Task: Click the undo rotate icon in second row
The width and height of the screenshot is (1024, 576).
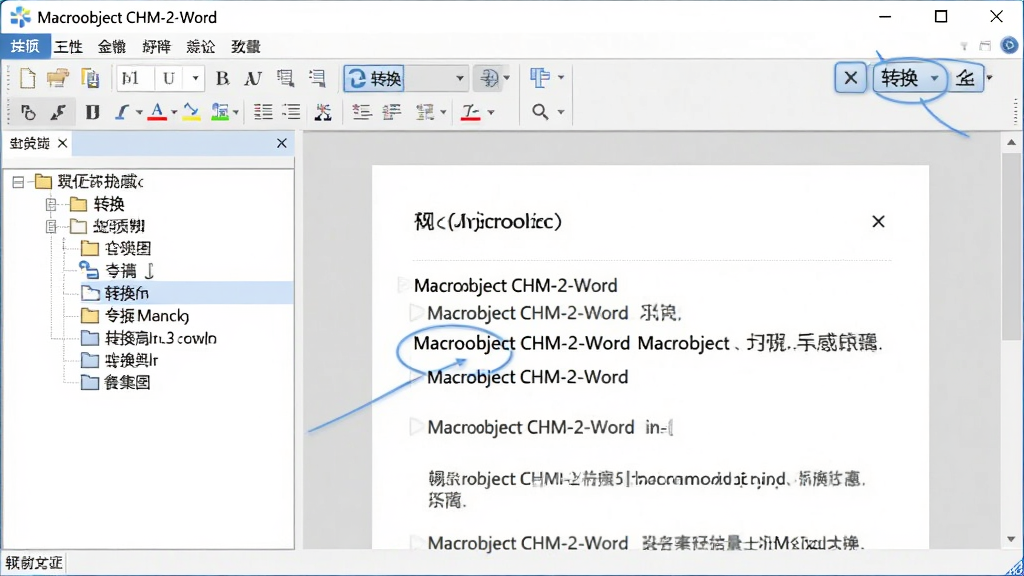Action: tap(27, 112)
